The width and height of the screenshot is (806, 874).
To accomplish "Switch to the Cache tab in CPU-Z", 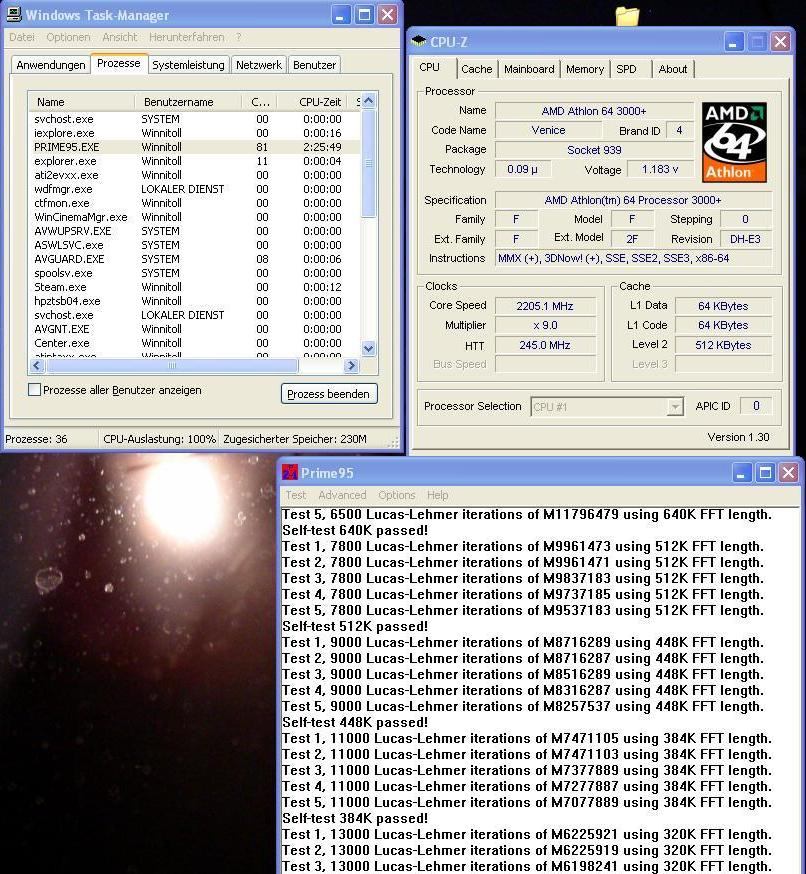I will tap(477, 69).
